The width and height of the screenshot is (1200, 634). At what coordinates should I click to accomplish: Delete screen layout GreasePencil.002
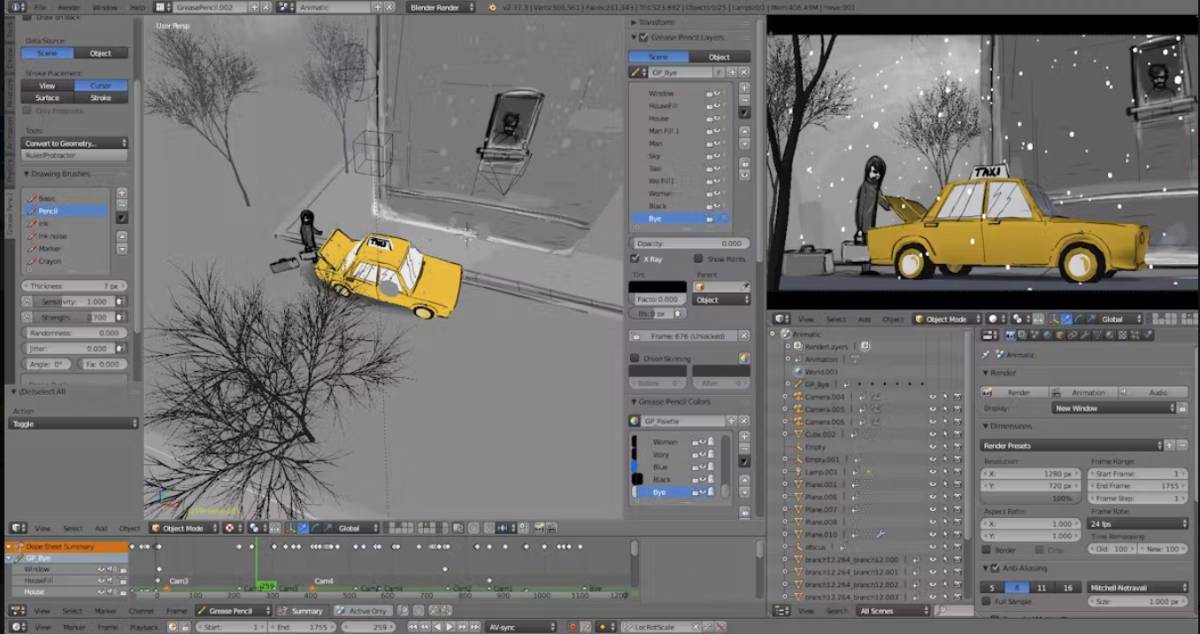(x=266, y=7)
